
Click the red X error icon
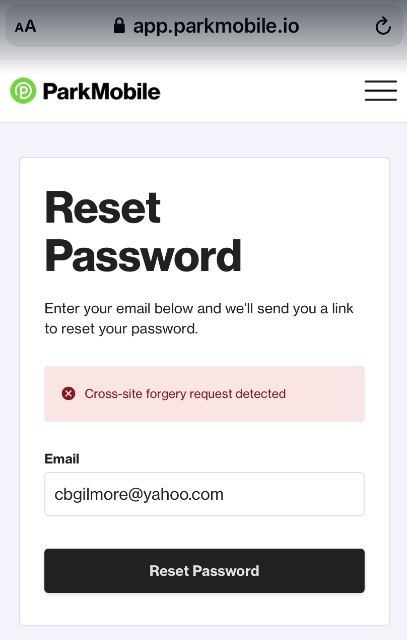[x=69, y=393]
